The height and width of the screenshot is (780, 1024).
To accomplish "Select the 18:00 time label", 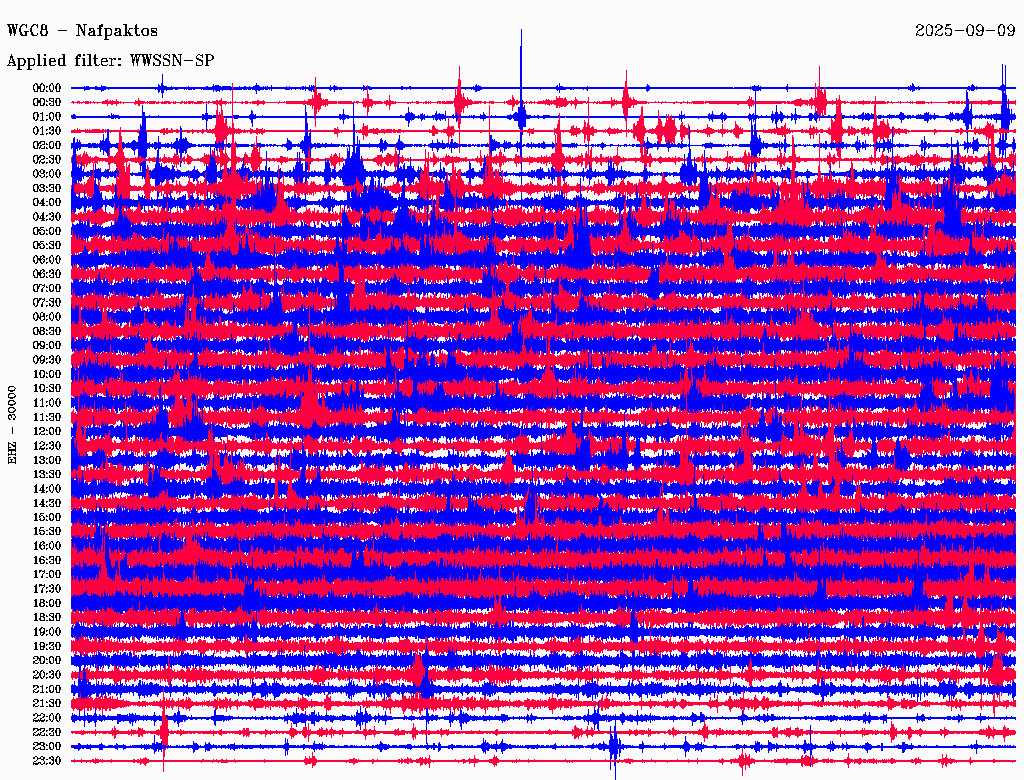I will click(47, 604).
